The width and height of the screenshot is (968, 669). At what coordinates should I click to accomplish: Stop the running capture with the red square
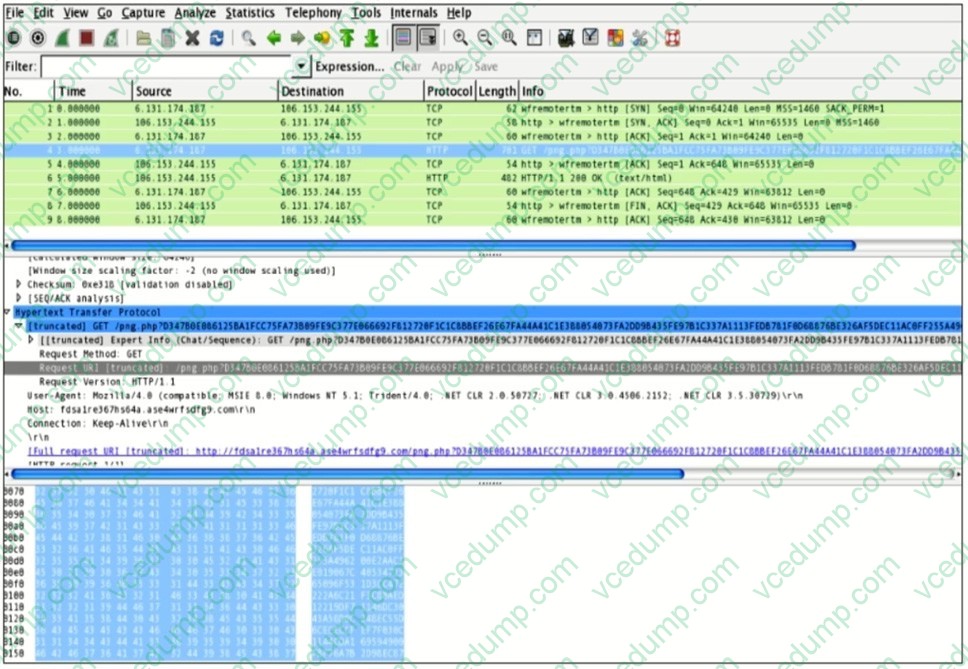(x=87, y=38)
